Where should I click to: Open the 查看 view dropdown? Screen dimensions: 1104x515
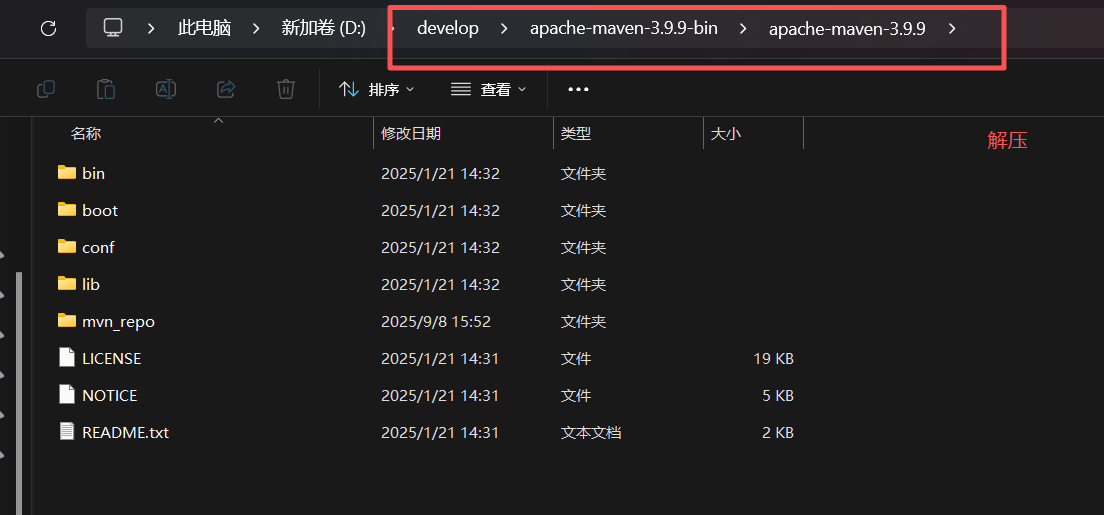pos(489,89)
